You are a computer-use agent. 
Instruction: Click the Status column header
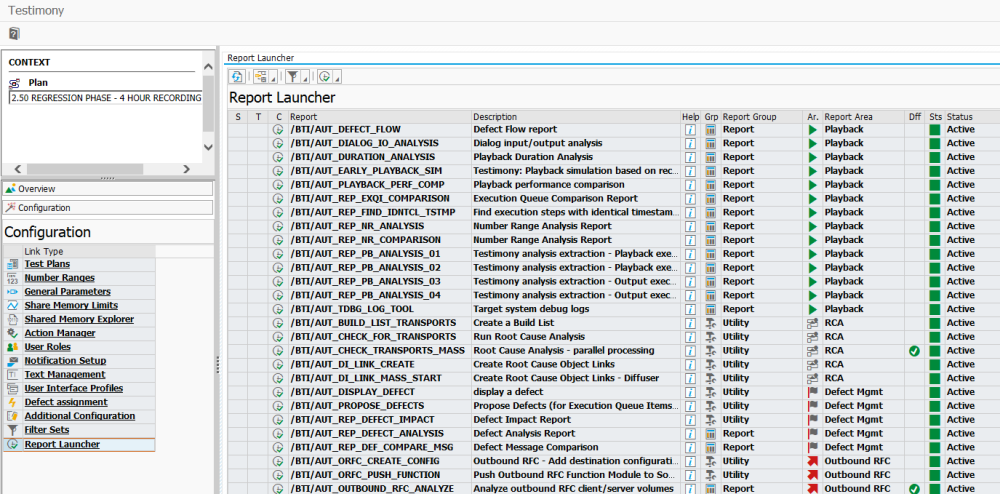click(x=972, y=117)
